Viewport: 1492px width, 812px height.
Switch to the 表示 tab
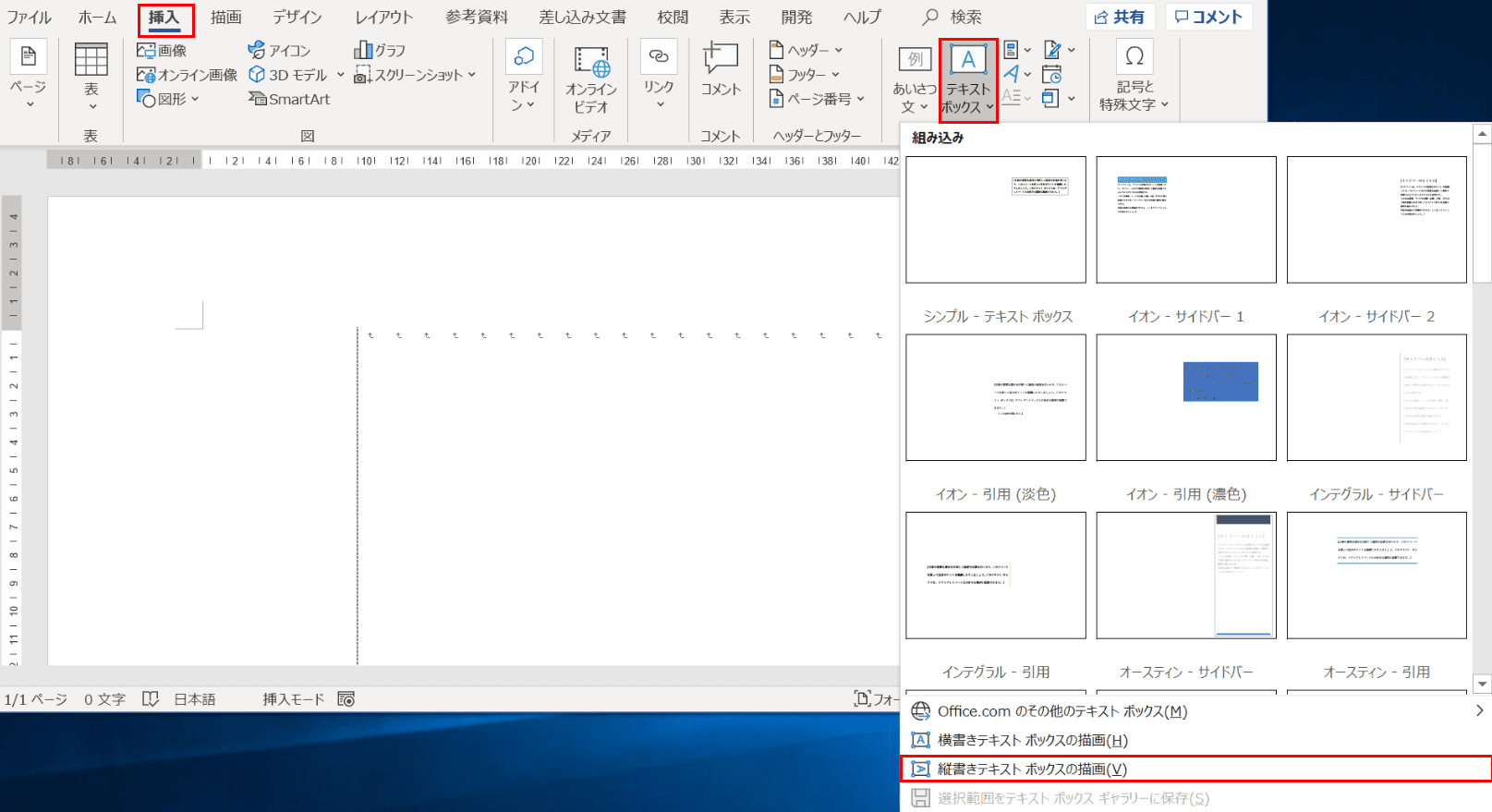pyautogui.click(x=735, y=18)
